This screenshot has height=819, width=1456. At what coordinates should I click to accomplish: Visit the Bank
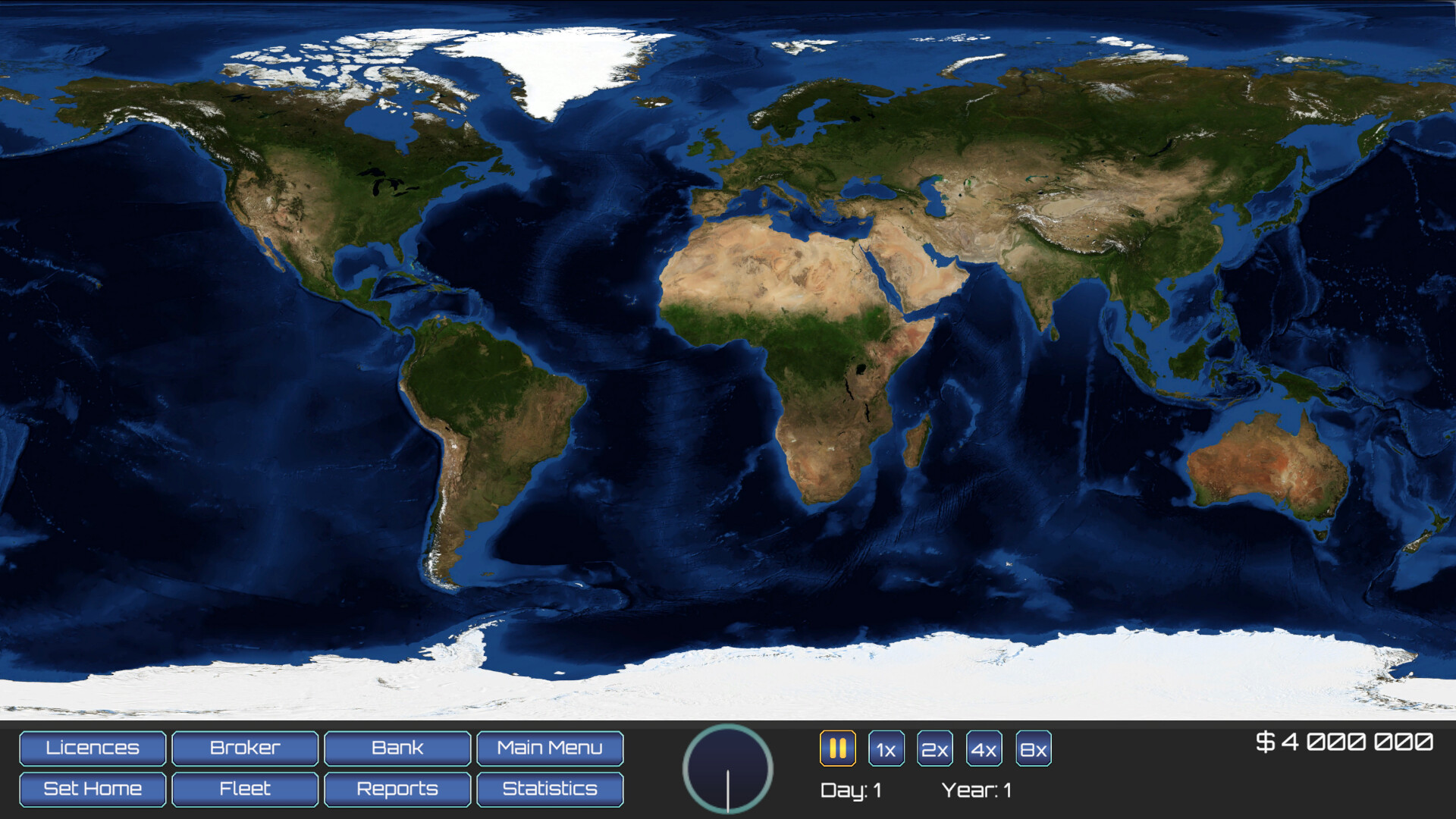(x=397, y=748)
